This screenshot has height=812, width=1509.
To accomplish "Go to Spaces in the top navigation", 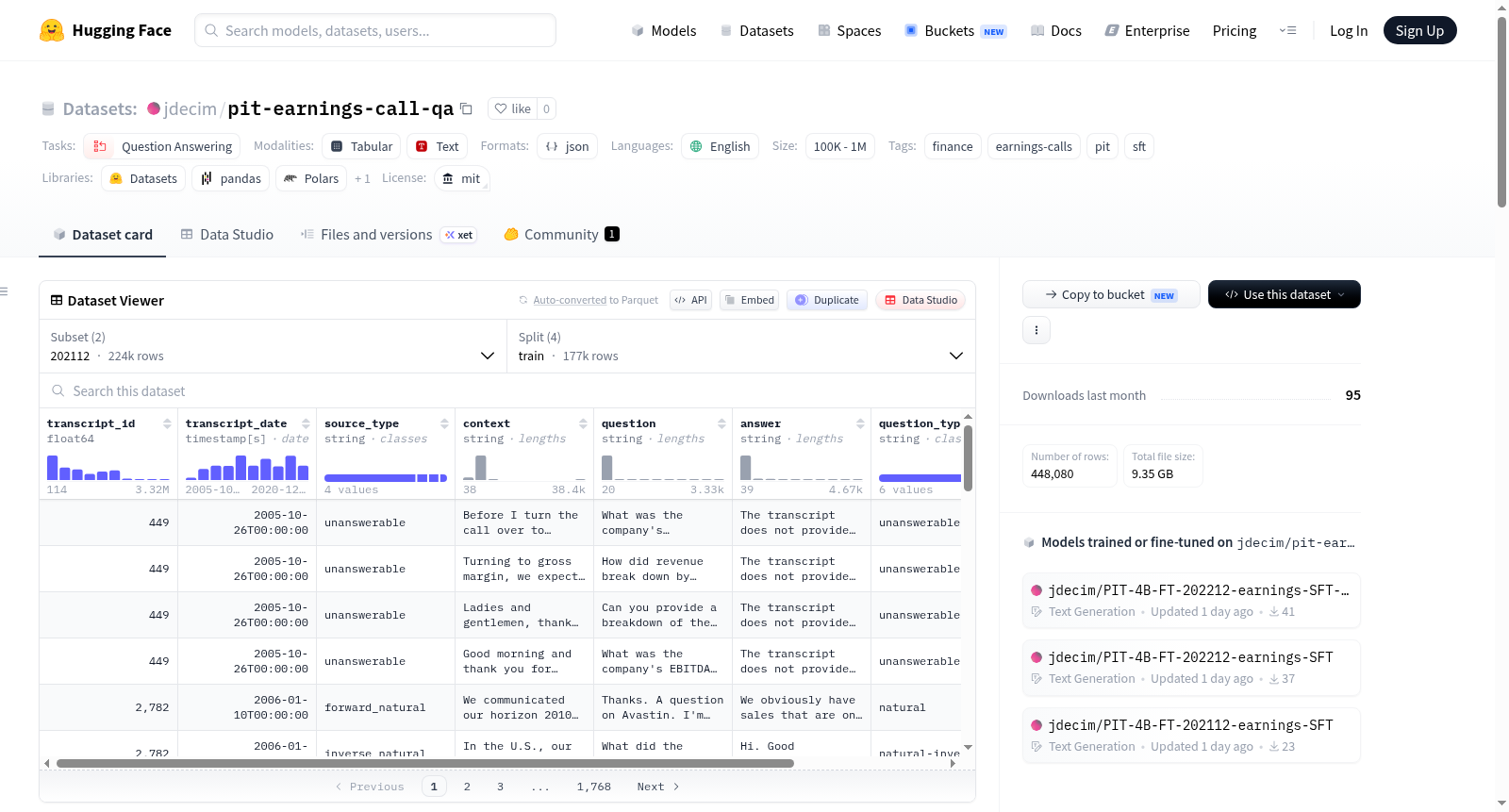I will [x=850, y=30].
